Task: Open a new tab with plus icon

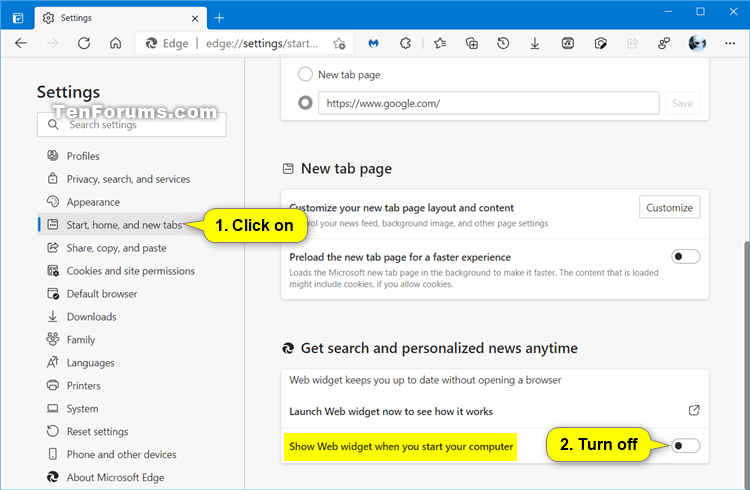Action: coord(220,18)
